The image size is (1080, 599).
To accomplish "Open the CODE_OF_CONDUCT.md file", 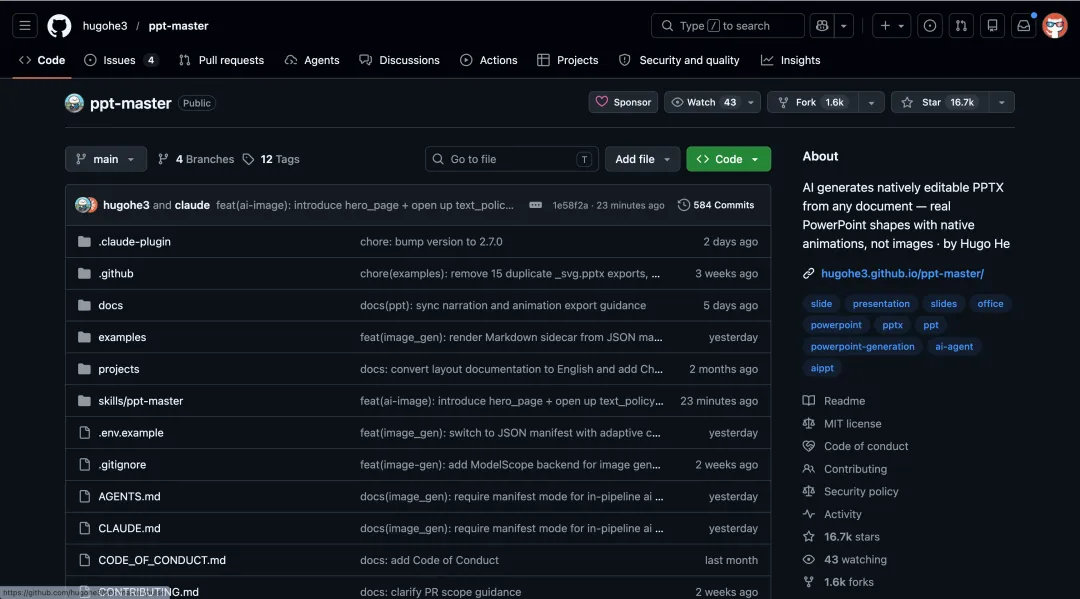I will click(162, 560).
